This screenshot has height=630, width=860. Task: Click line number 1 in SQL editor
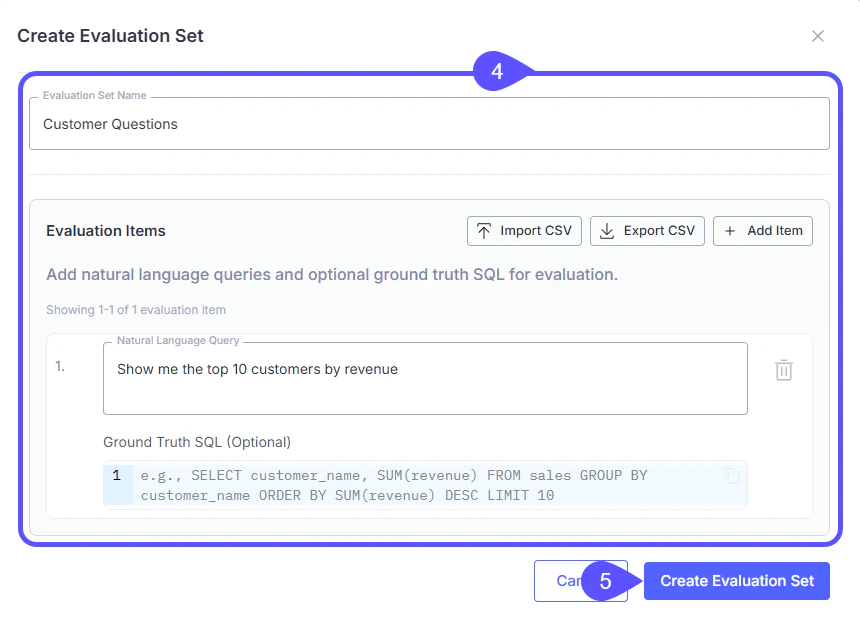pyautogui.click(x=117, y=475)
